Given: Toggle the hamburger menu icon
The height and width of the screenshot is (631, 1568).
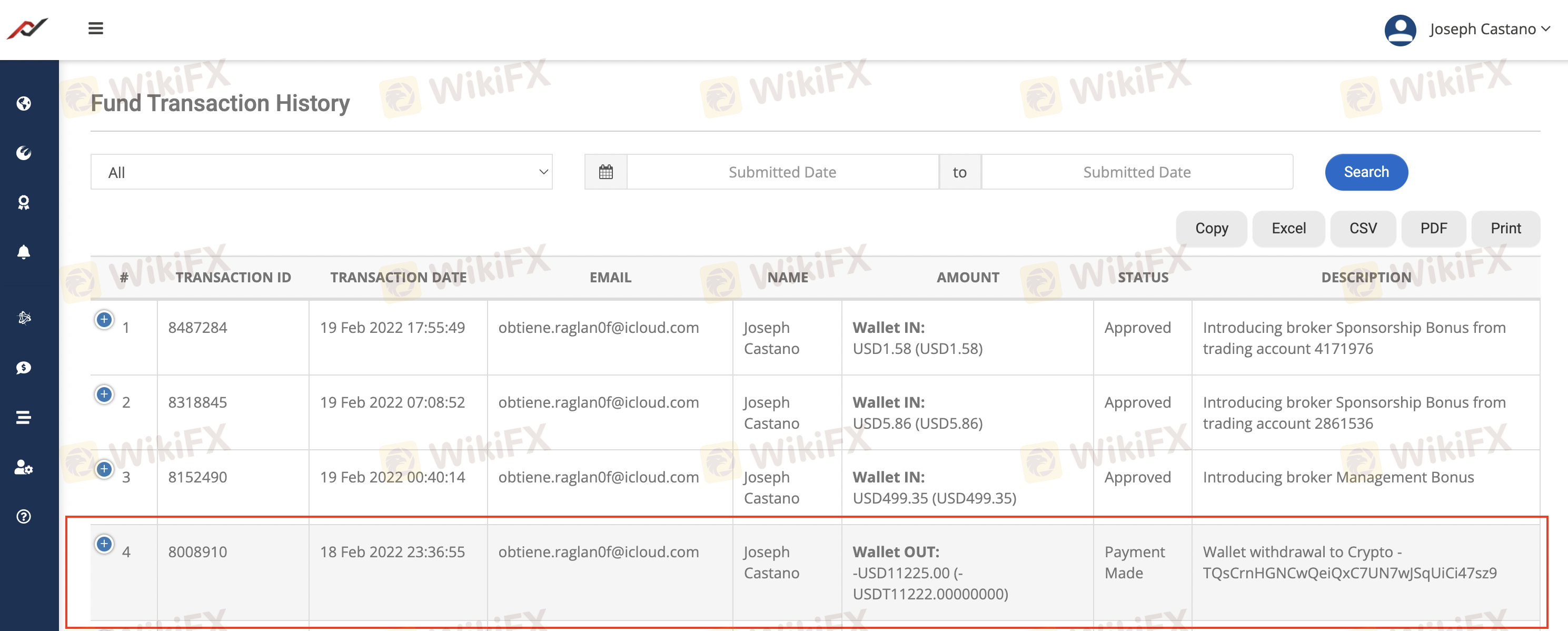Looking at the screenshot, I should click(x=96, y=28).
